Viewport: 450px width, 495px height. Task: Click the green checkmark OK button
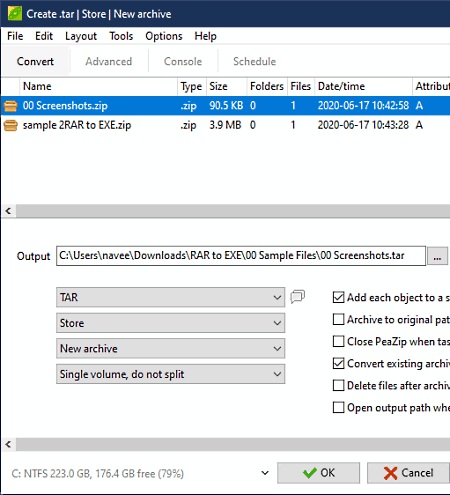(x=319, y=473)
